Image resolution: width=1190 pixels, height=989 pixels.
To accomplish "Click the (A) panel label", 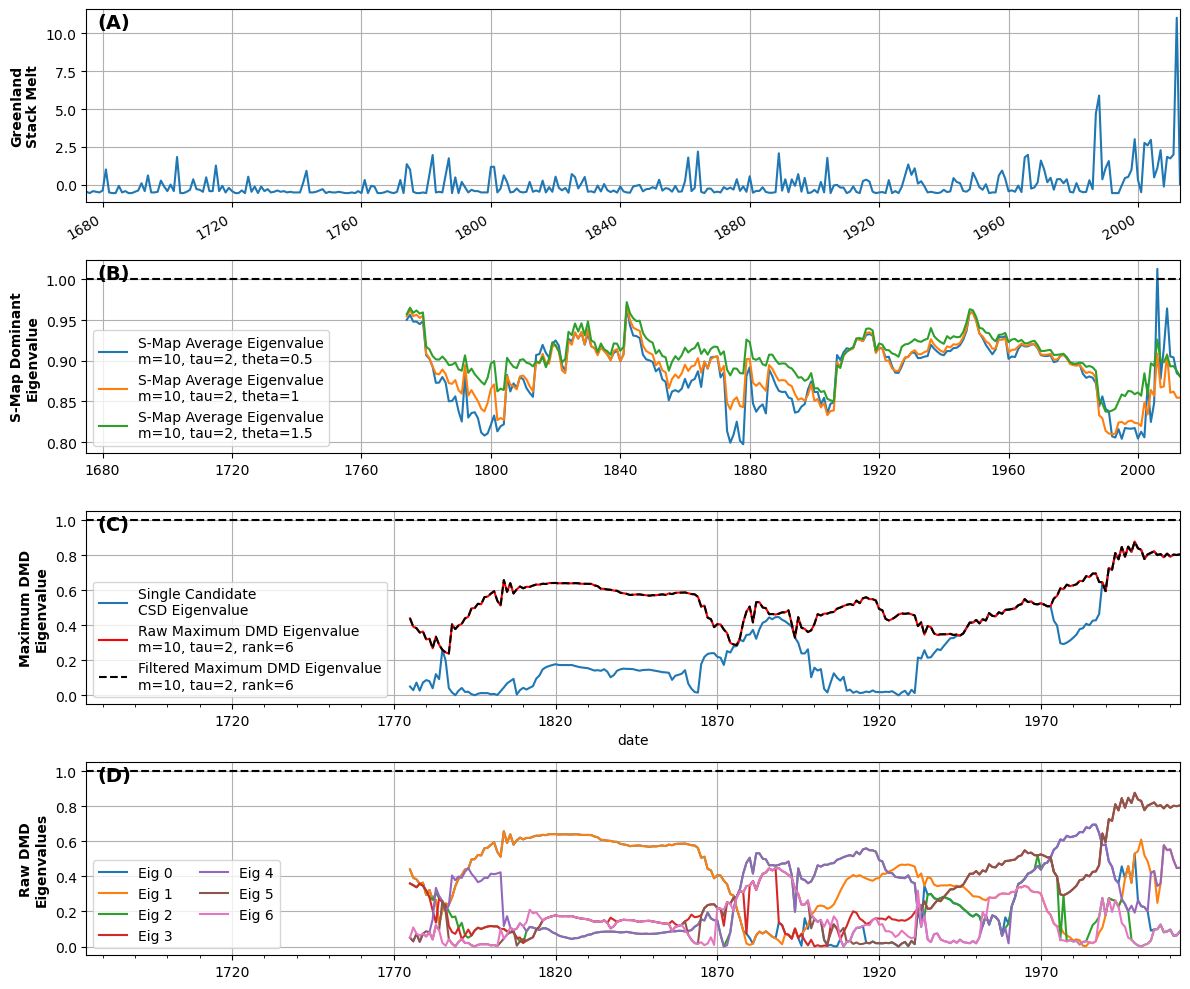I will [x=113, y=23].
